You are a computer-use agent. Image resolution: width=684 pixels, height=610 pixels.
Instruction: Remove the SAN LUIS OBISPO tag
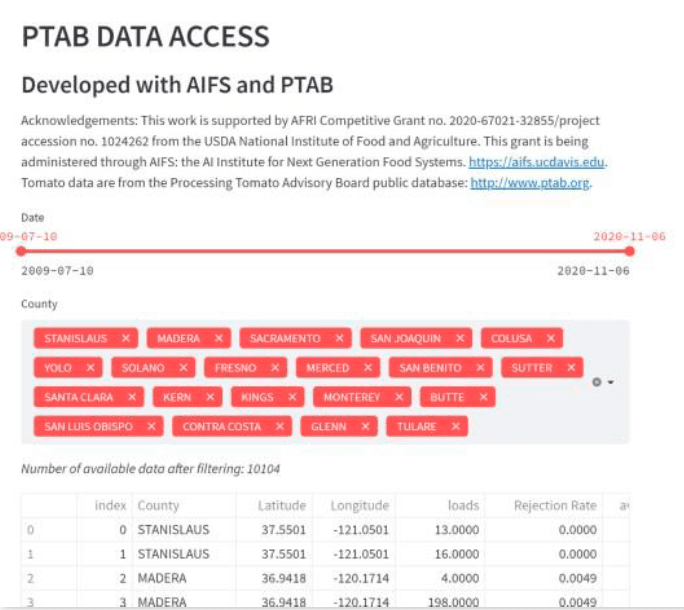point(152,427)
